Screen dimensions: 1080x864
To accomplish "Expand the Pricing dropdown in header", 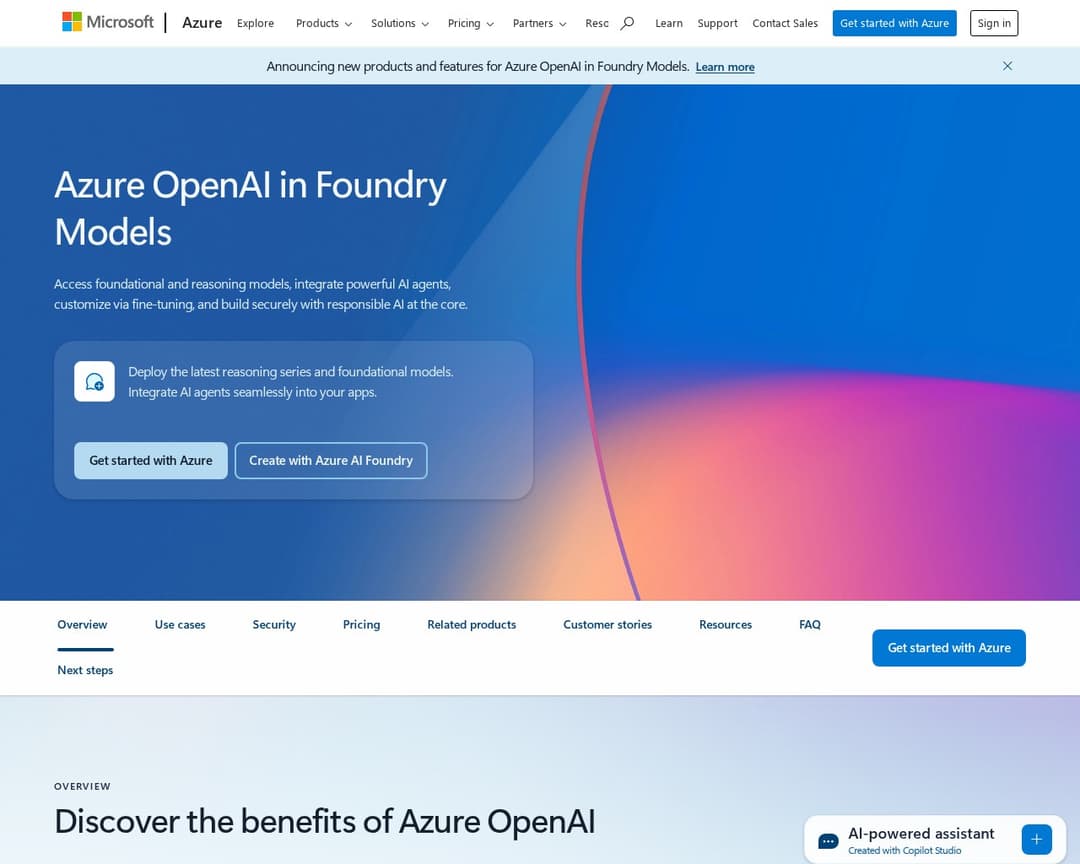I will (470, 23).
